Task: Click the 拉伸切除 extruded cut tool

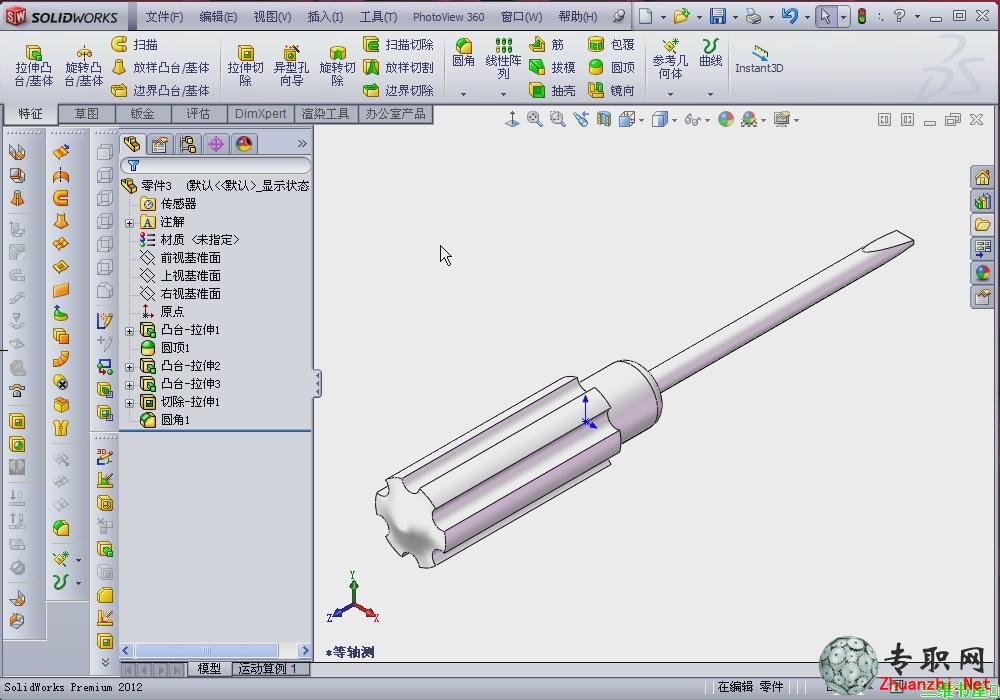Action: coord(246,65)
